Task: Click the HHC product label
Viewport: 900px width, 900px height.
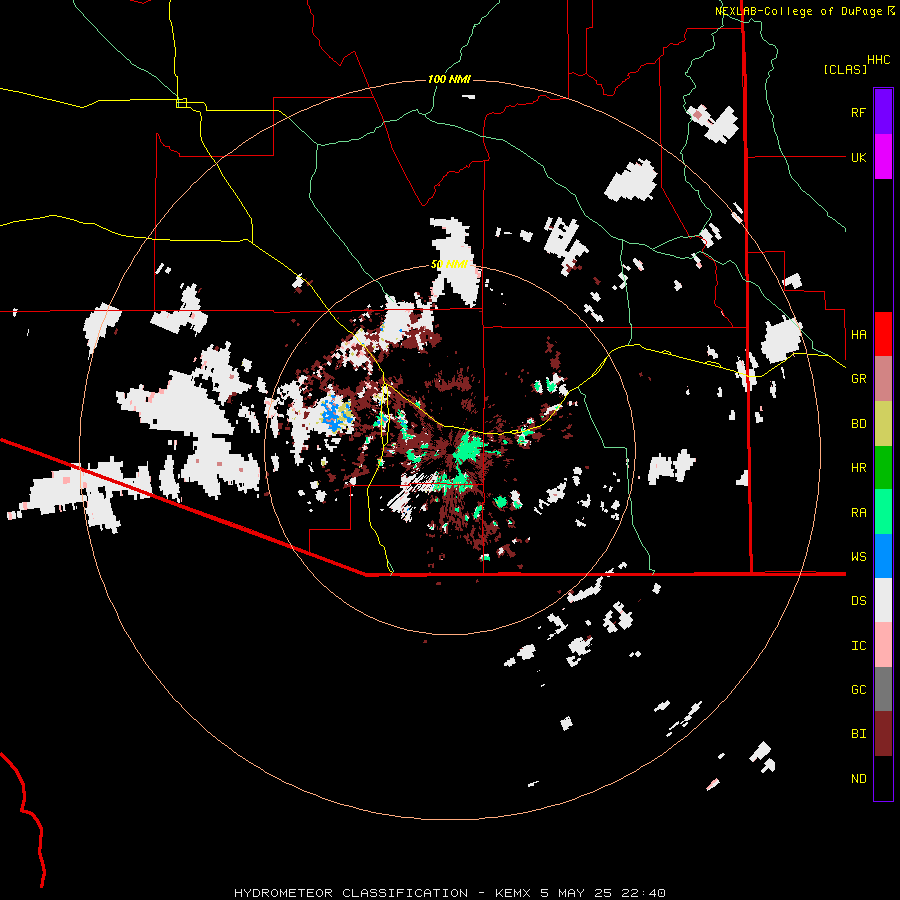Action: 879,60
